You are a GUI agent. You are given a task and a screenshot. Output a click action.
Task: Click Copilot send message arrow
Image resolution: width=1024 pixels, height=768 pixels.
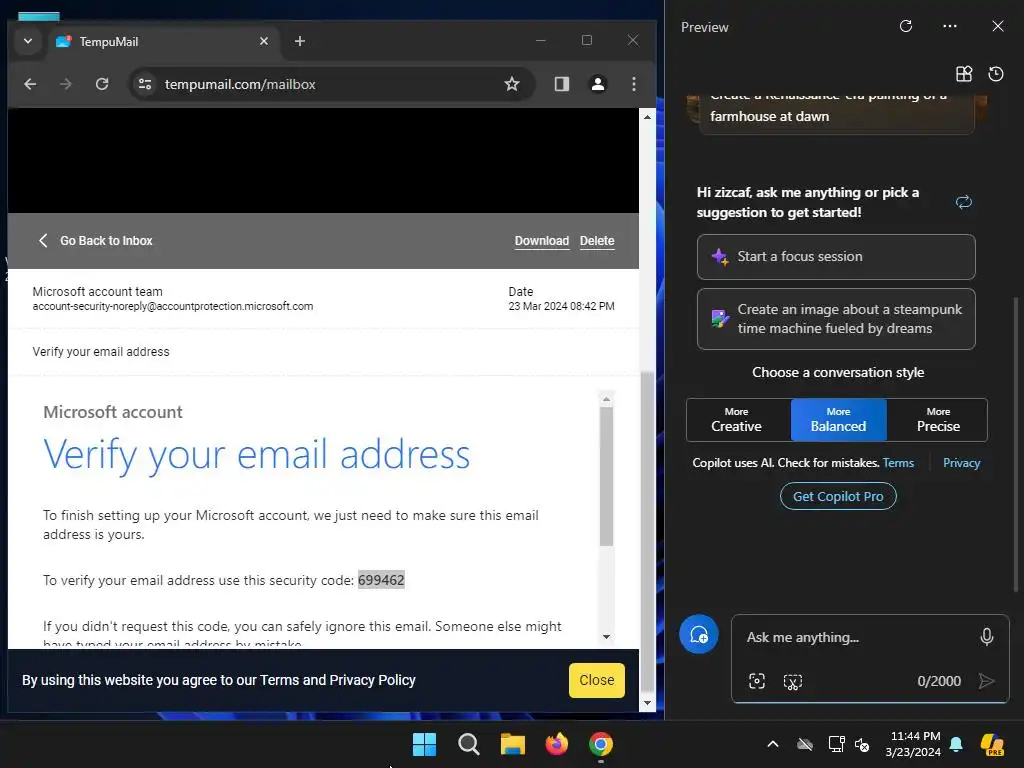click(x=986, y=681)
